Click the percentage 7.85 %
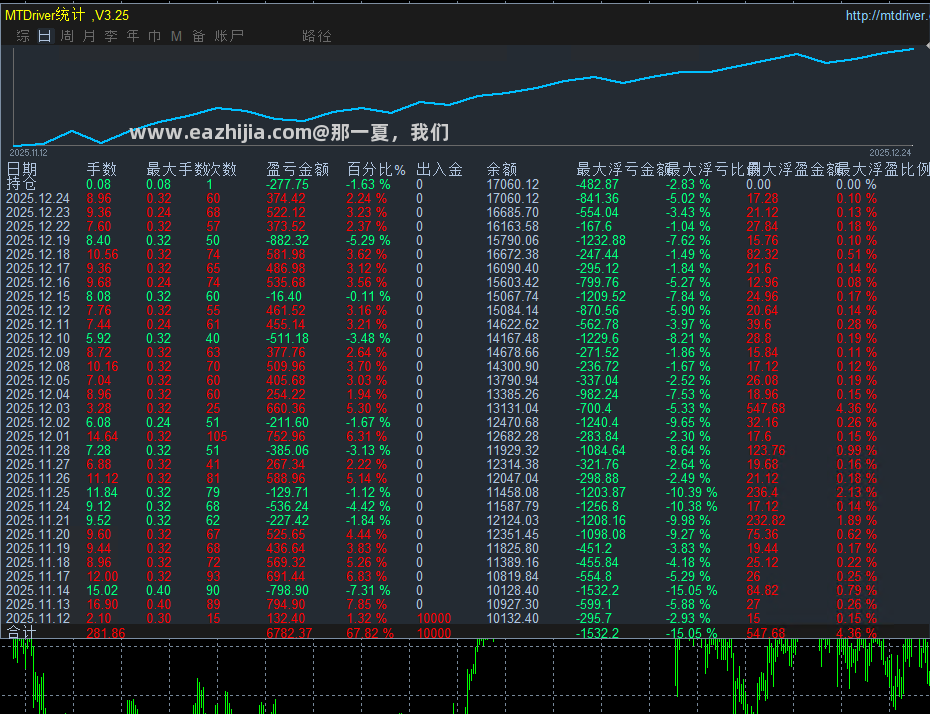Image resolution: width=930 pixels, height=714 pixels. pos(367,605)
